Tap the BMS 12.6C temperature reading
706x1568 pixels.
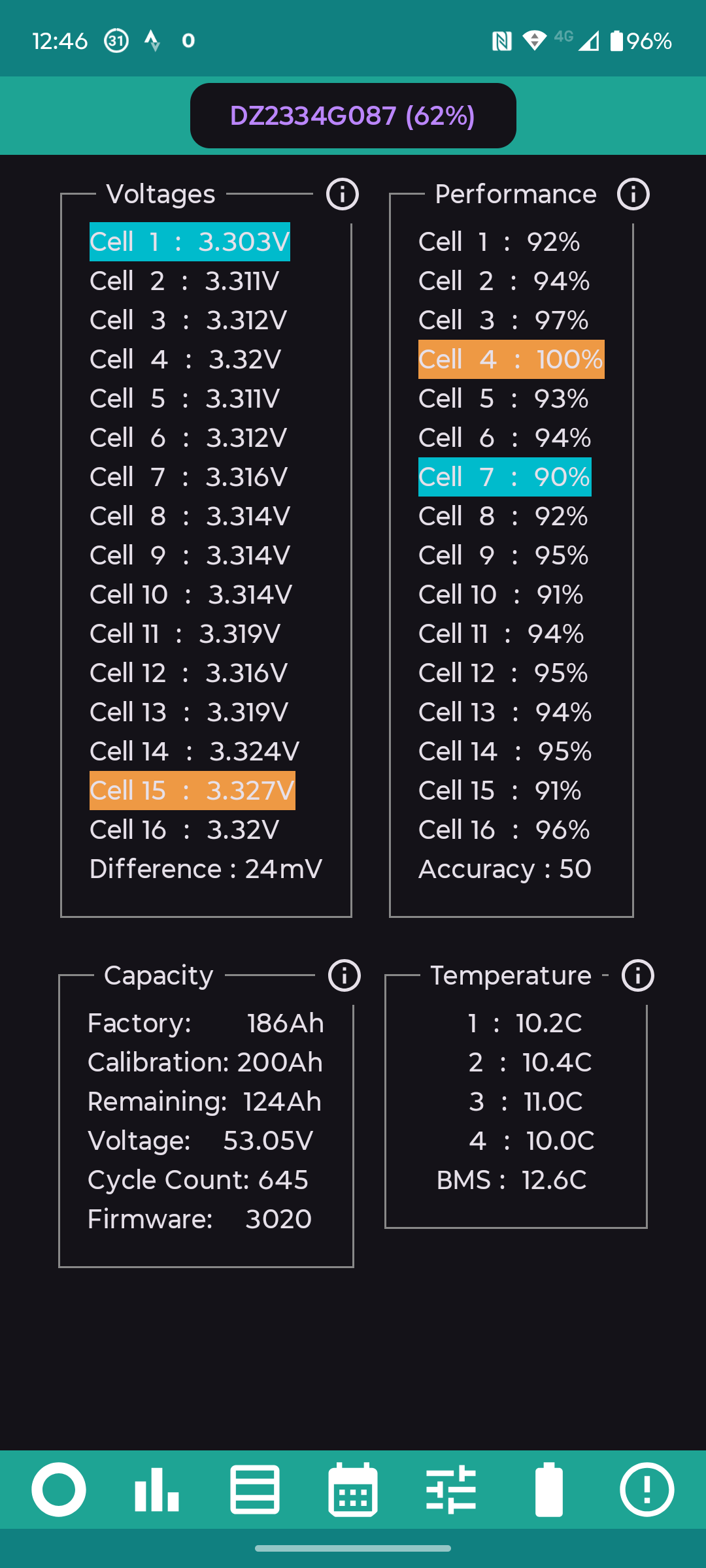pyautogui.click(x=512, y=1180)
